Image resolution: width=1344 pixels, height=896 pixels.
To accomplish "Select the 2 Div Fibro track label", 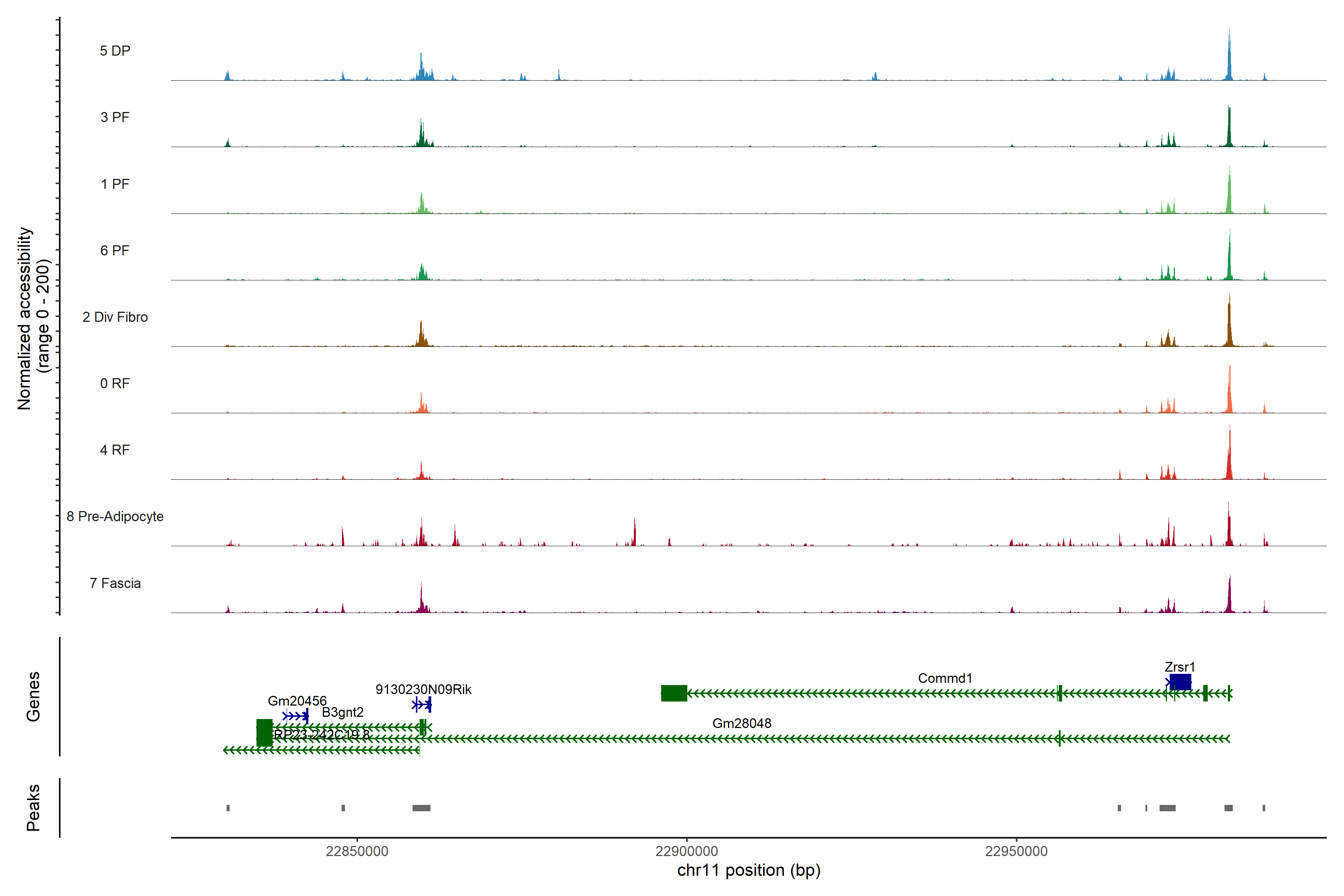I will pyautogui.click(x=115, y=317).
